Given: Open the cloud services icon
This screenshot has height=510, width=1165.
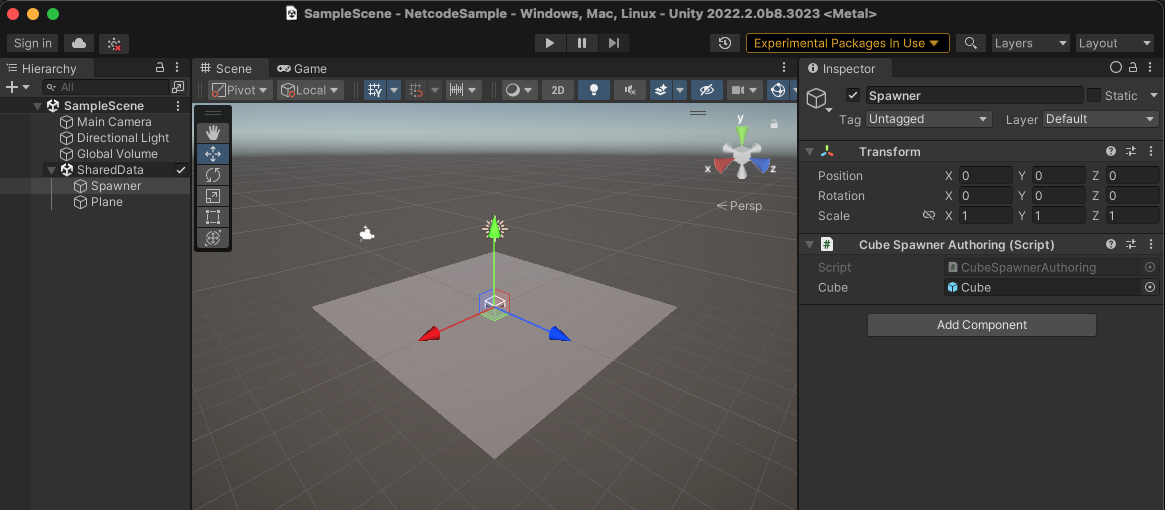Looking at the screenshot, I should tap(79, 43).
